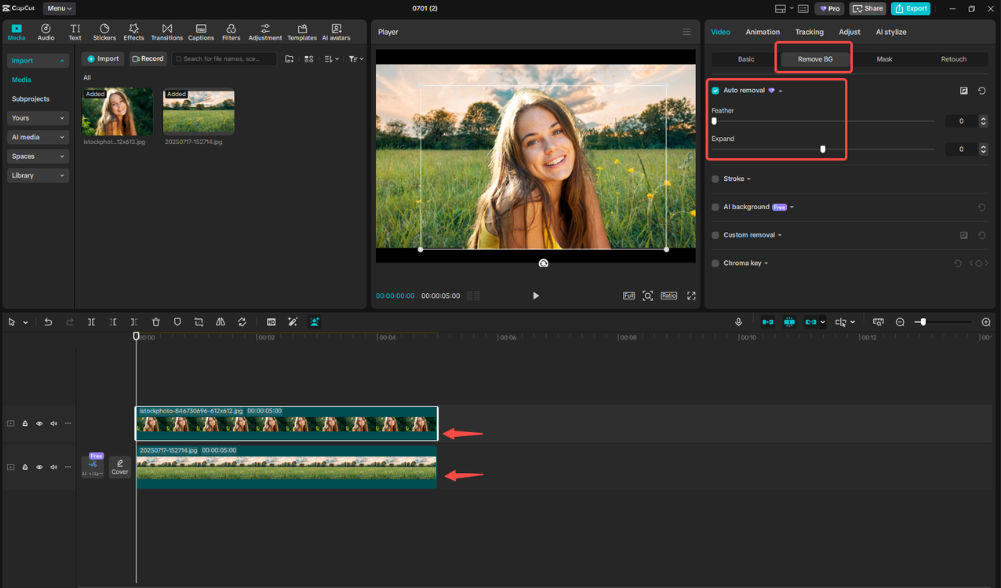Open the Menu at top left
The image size is (1001, 588).
point(58,8)
